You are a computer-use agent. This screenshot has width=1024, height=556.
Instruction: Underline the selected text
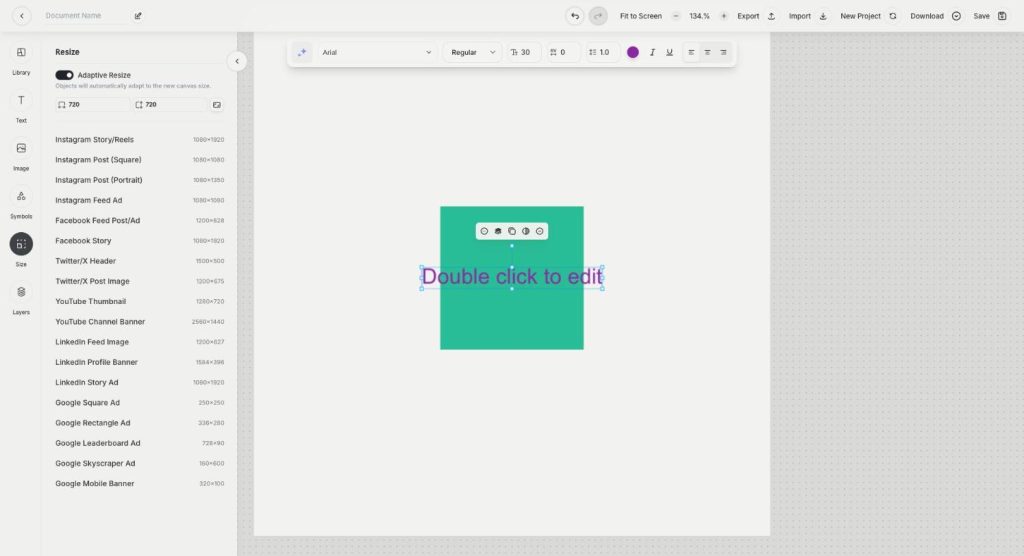click(x=669, y=52)
